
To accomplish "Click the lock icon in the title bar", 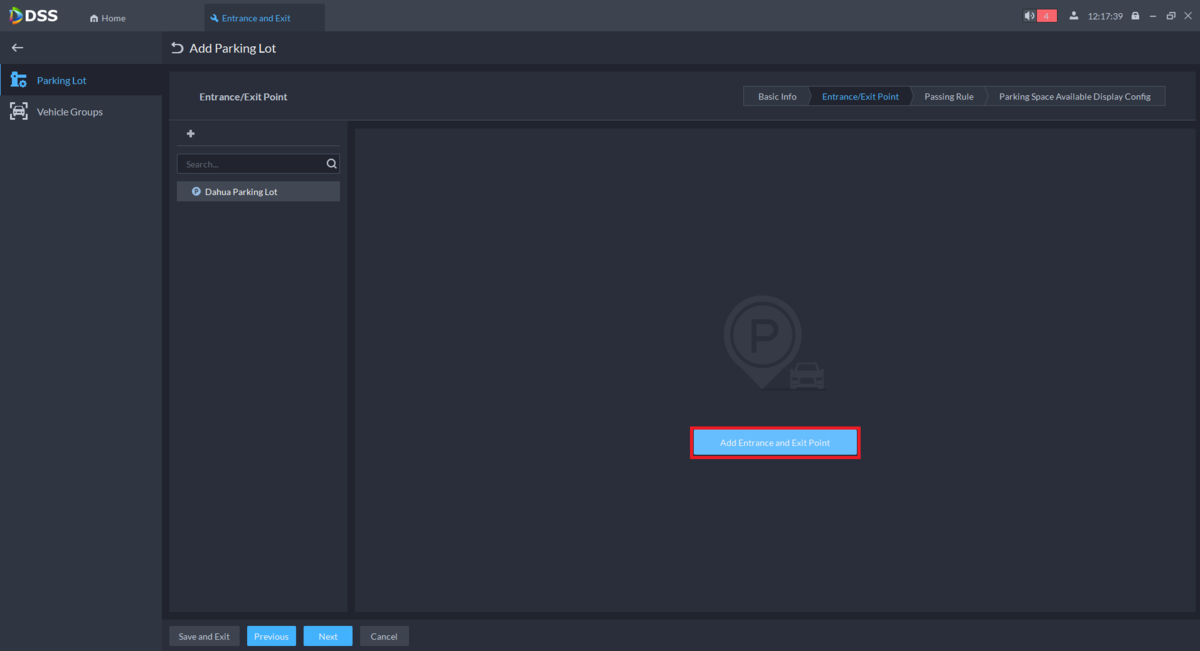I will coord(1135,16).
